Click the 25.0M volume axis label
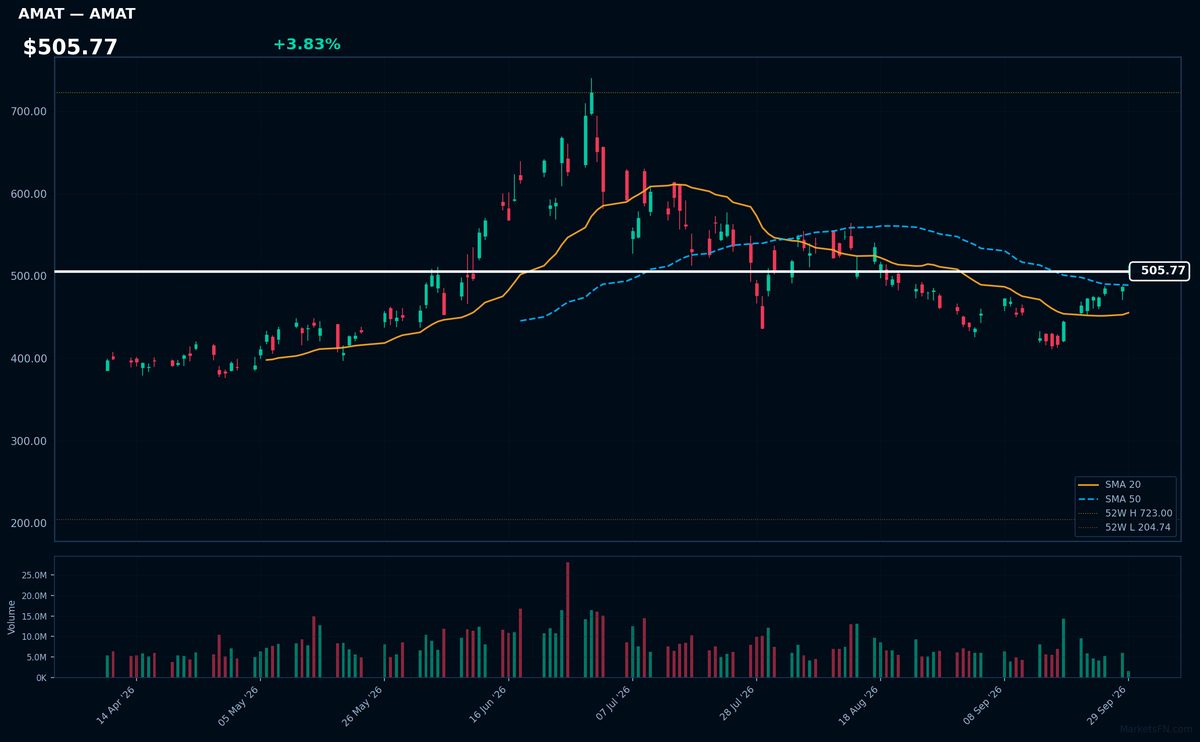The height and width of the screenshot is (742, 1200). [33, 575]
